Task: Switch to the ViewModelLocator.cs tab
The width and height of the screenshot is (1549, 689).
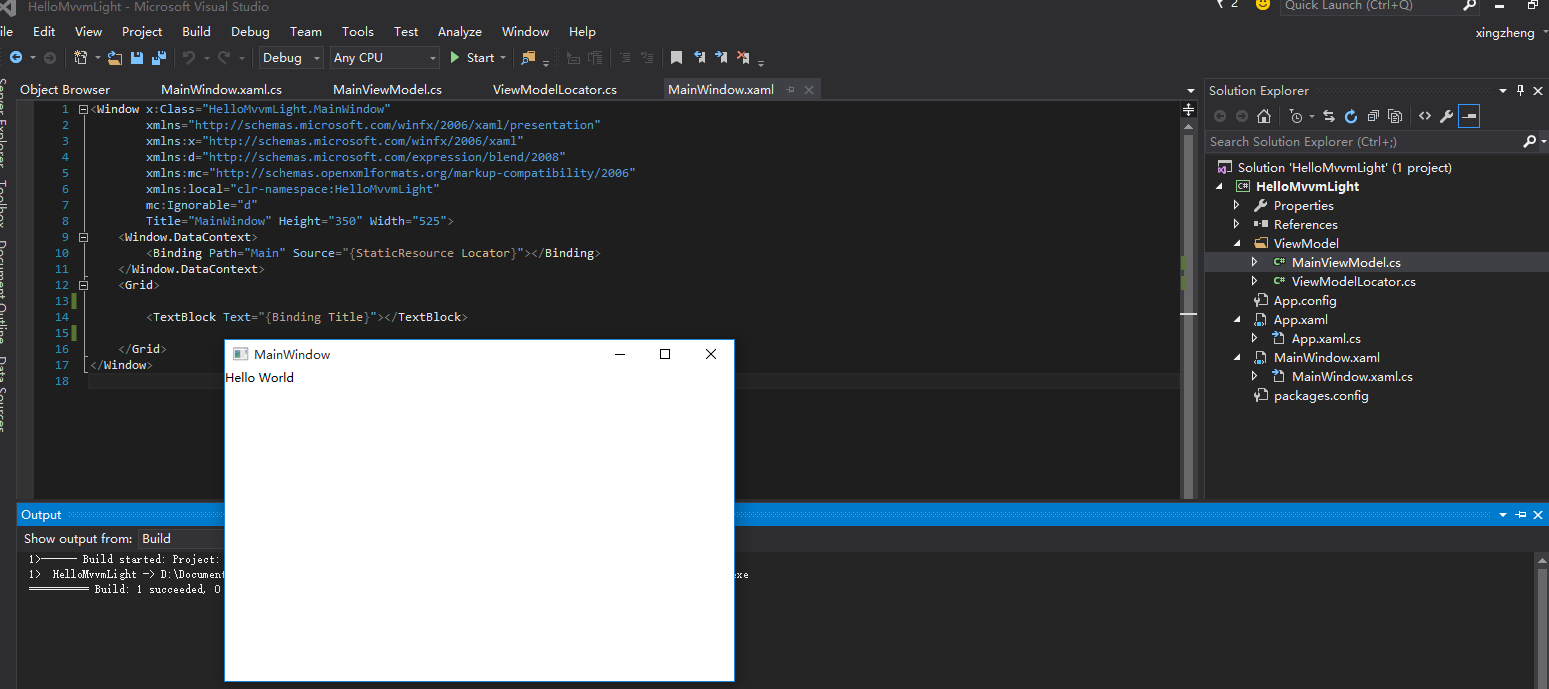Action: click(555, 90)
